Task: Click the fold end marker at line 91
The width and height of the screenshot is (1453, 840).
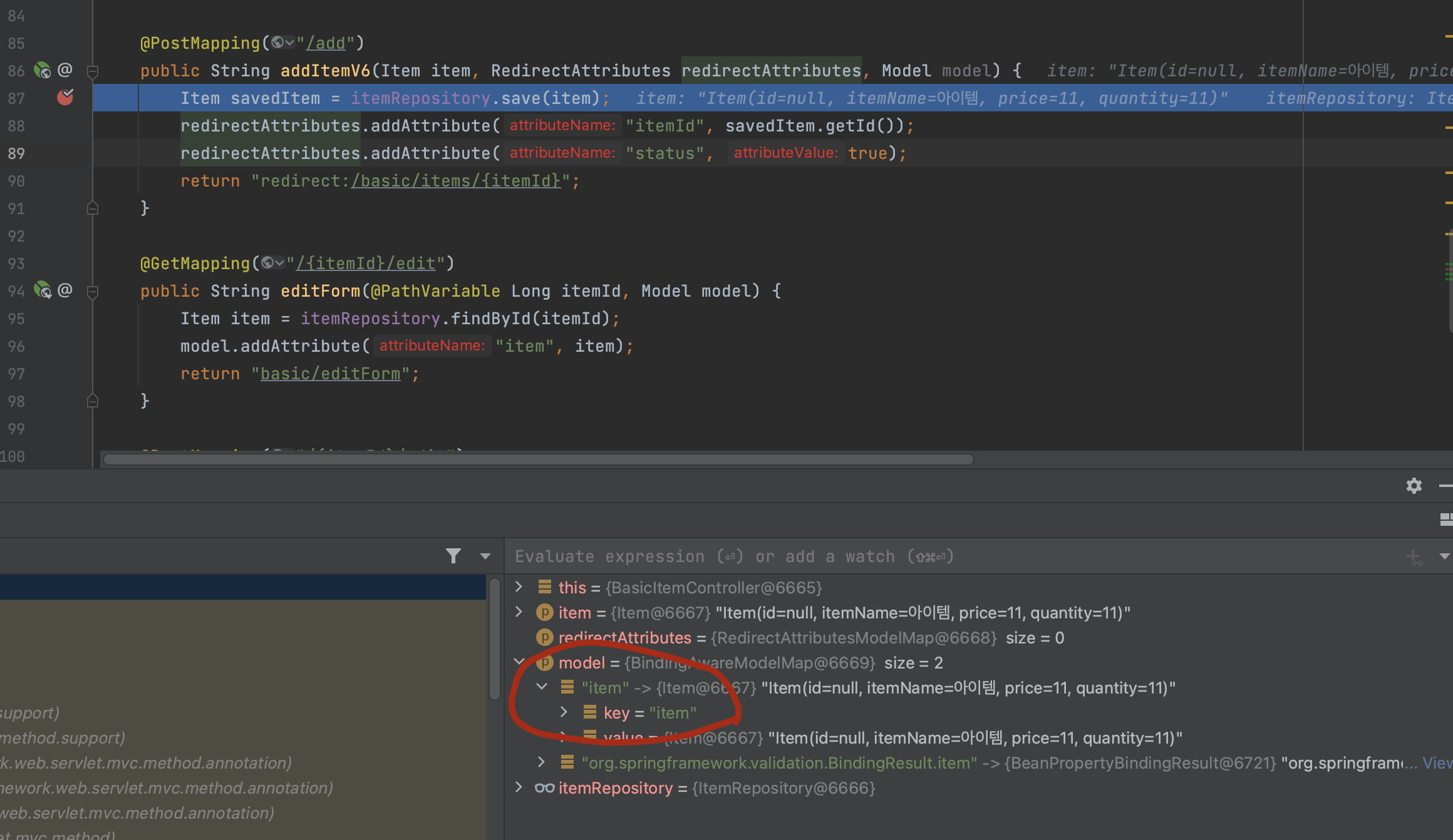Action: pyautogui.click(x=93, y=208)
